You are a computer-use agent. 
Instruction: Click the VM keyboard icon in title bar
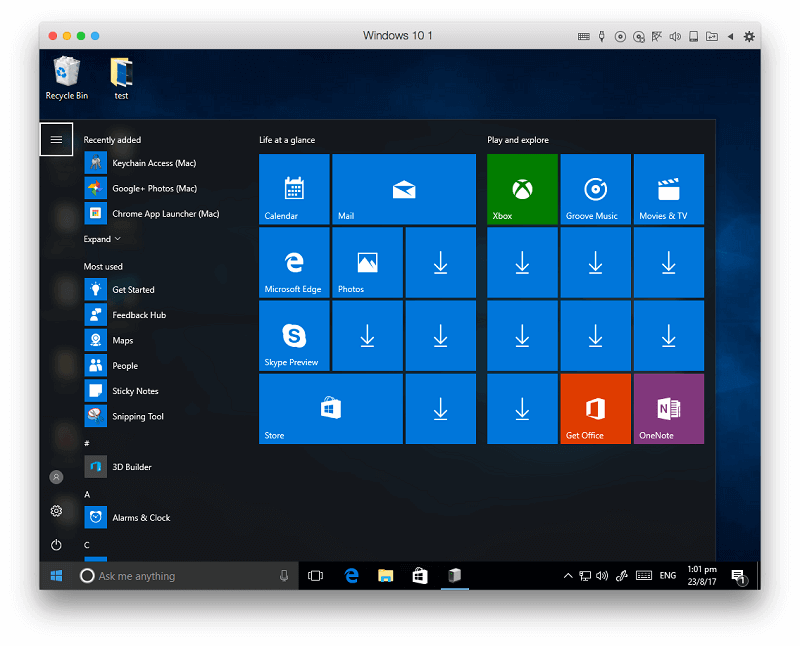(584, 36)
